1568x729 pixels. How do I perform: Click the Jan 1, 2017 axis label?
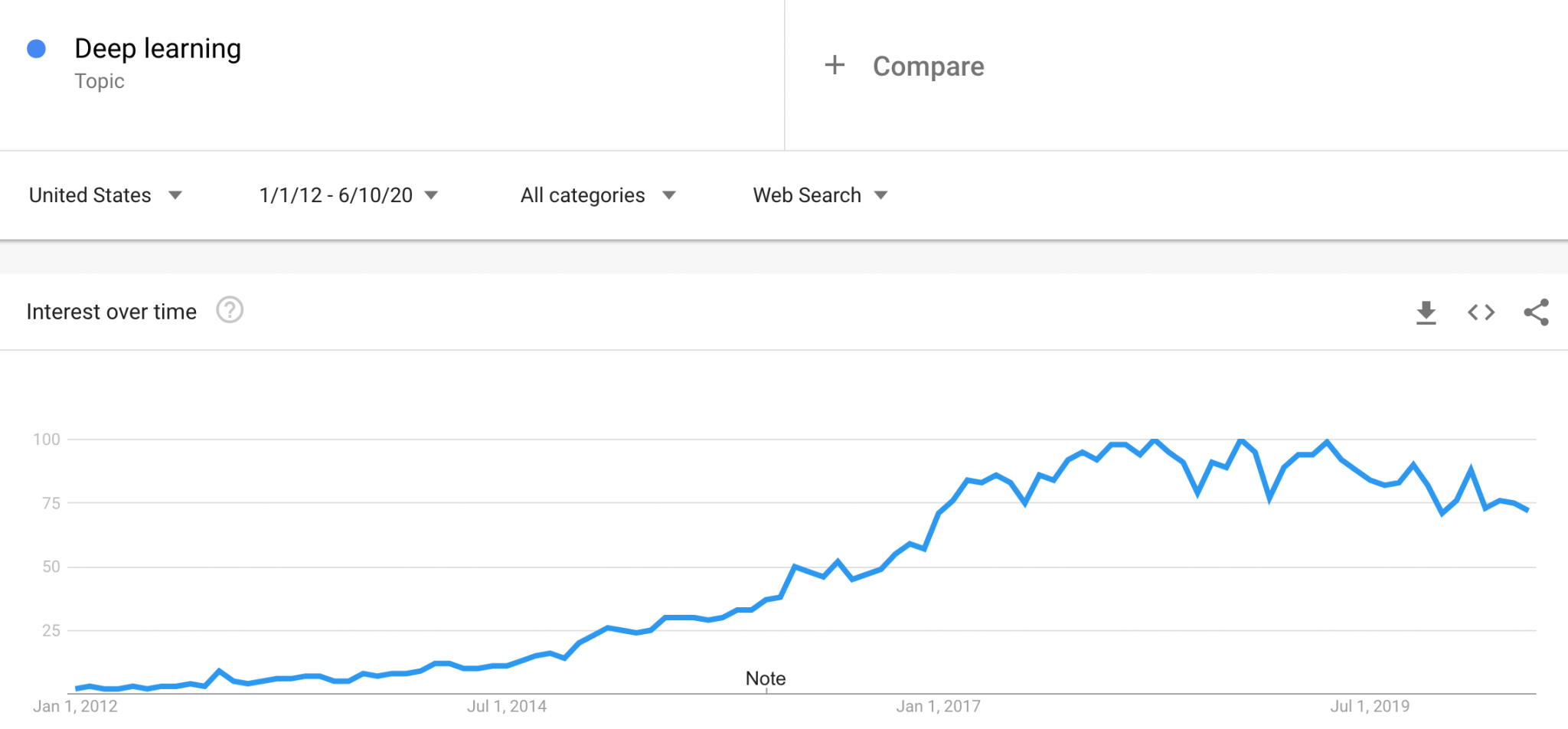(x=937, y=706)
